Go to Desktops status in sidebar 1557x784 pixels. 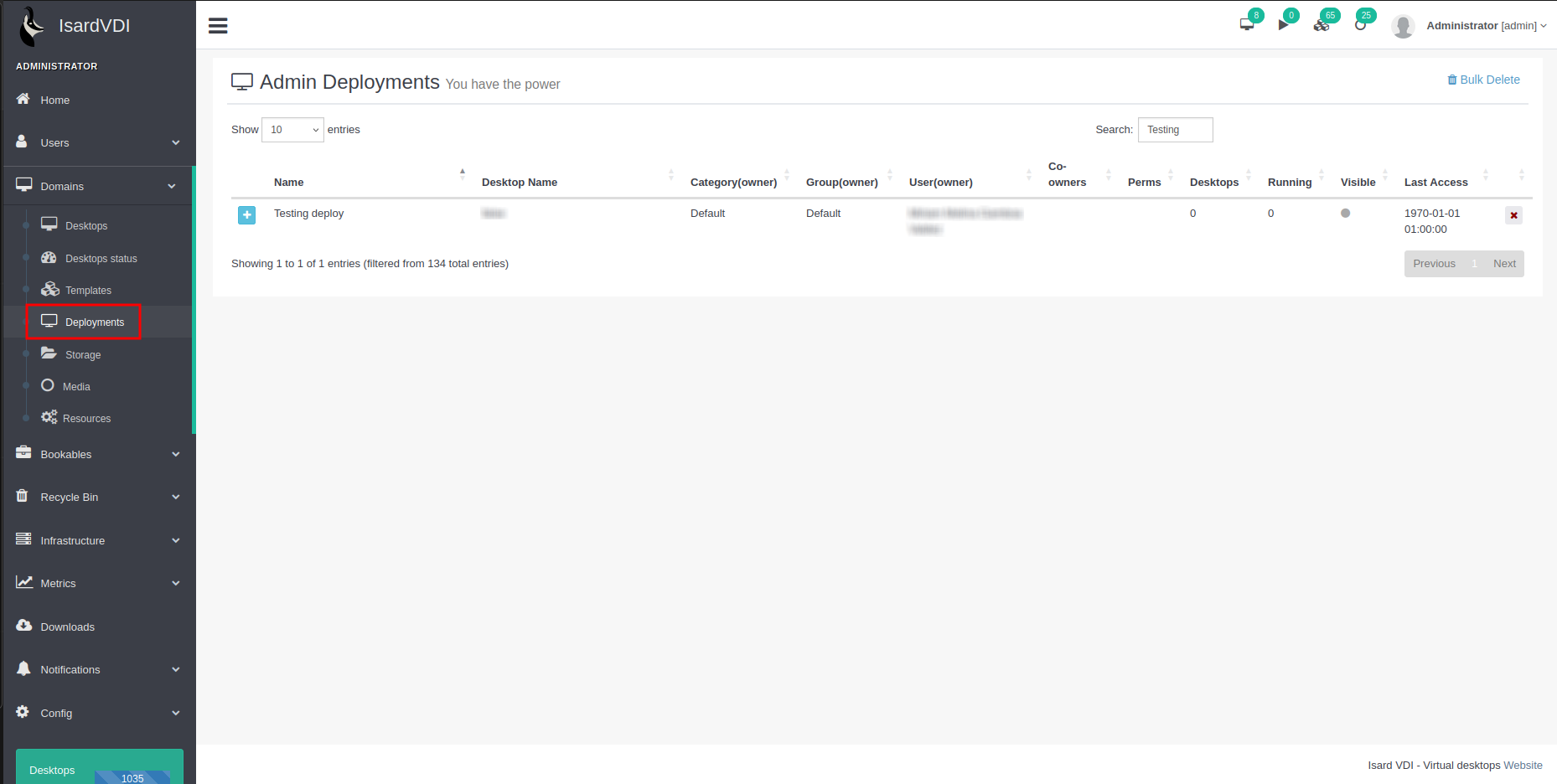pyautogui.click(x=101, y=259)
